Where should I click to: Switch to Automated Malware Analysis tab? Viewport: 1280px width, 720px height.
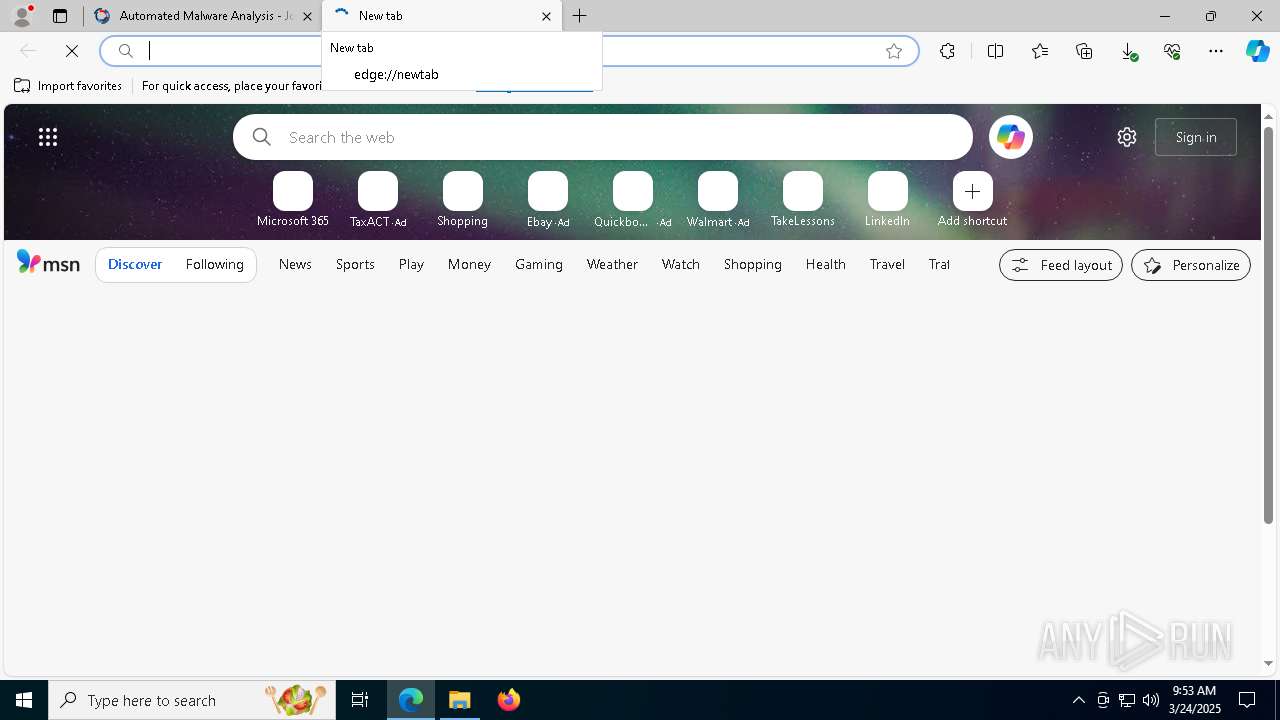200,16
